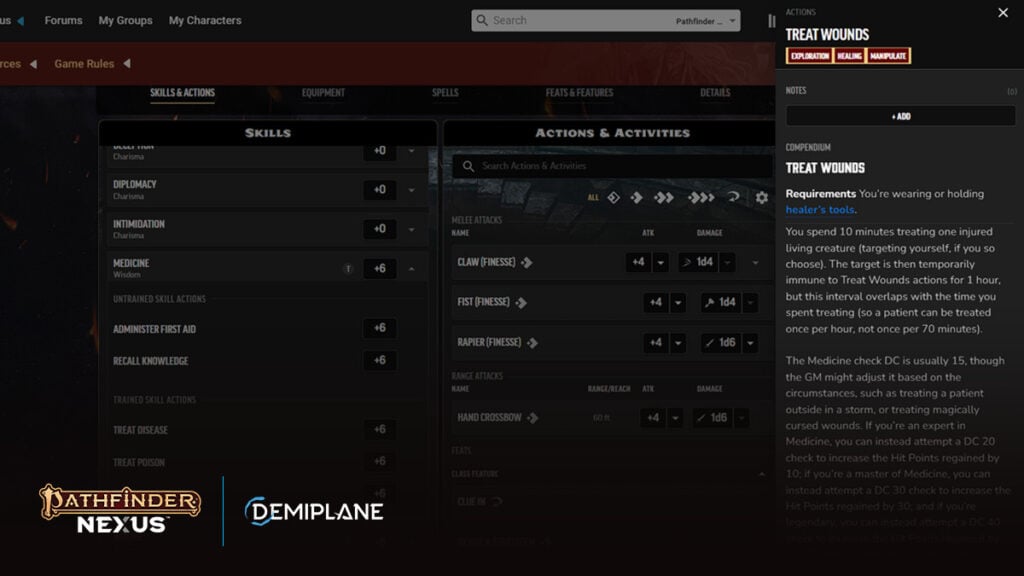Add a note to Treat Wounds
This screenshot has width=1024, height=576.
[901, 116]
